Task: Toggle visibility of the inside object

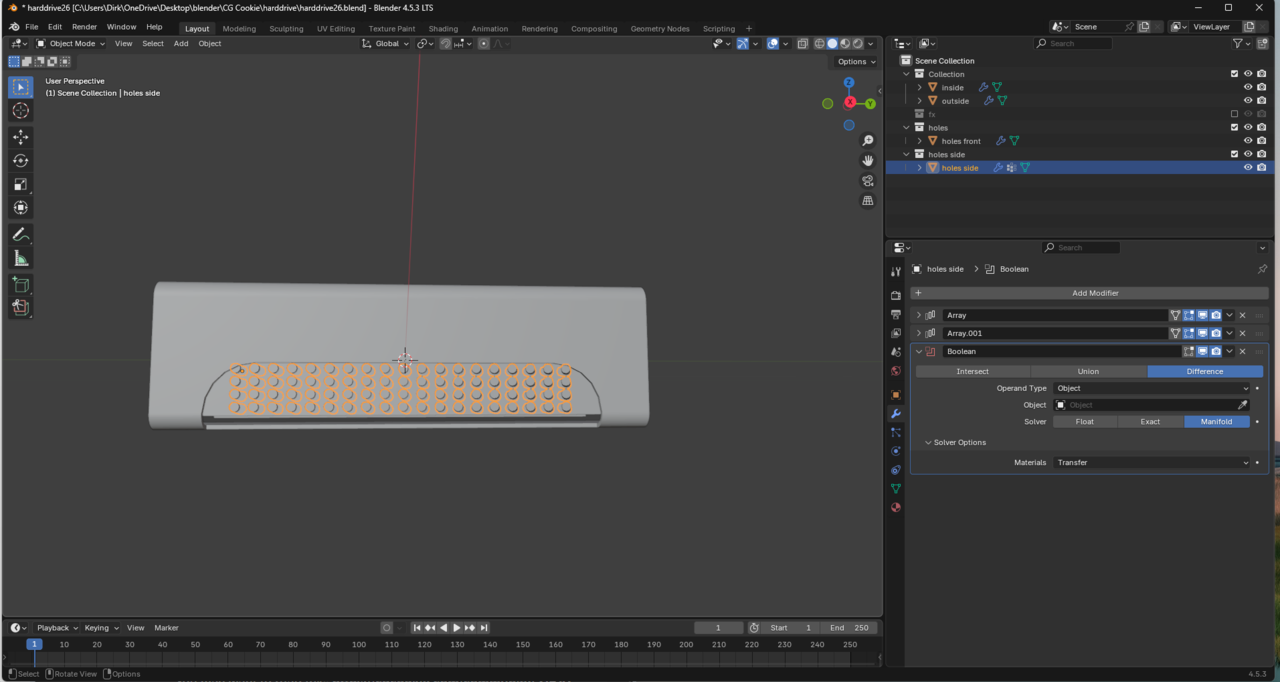Action: 1247,87
